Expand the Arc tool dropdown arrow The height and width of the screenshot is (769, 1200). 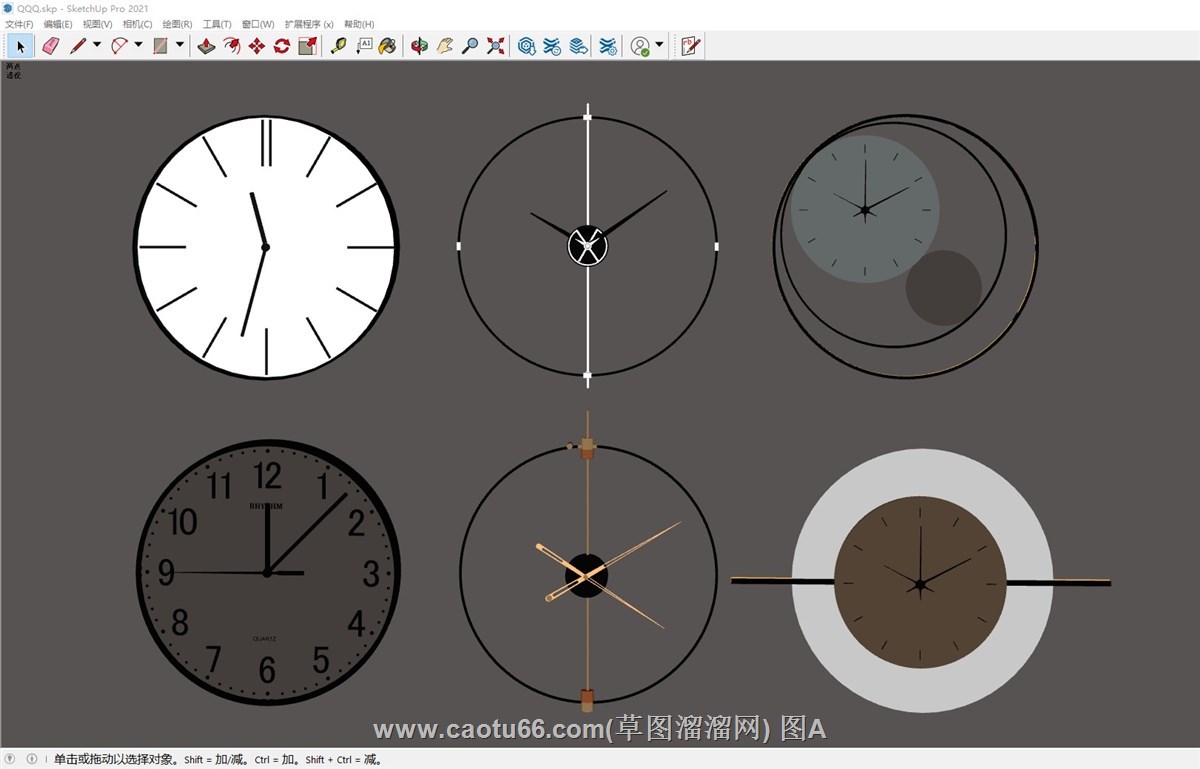[x=138, y=45]
